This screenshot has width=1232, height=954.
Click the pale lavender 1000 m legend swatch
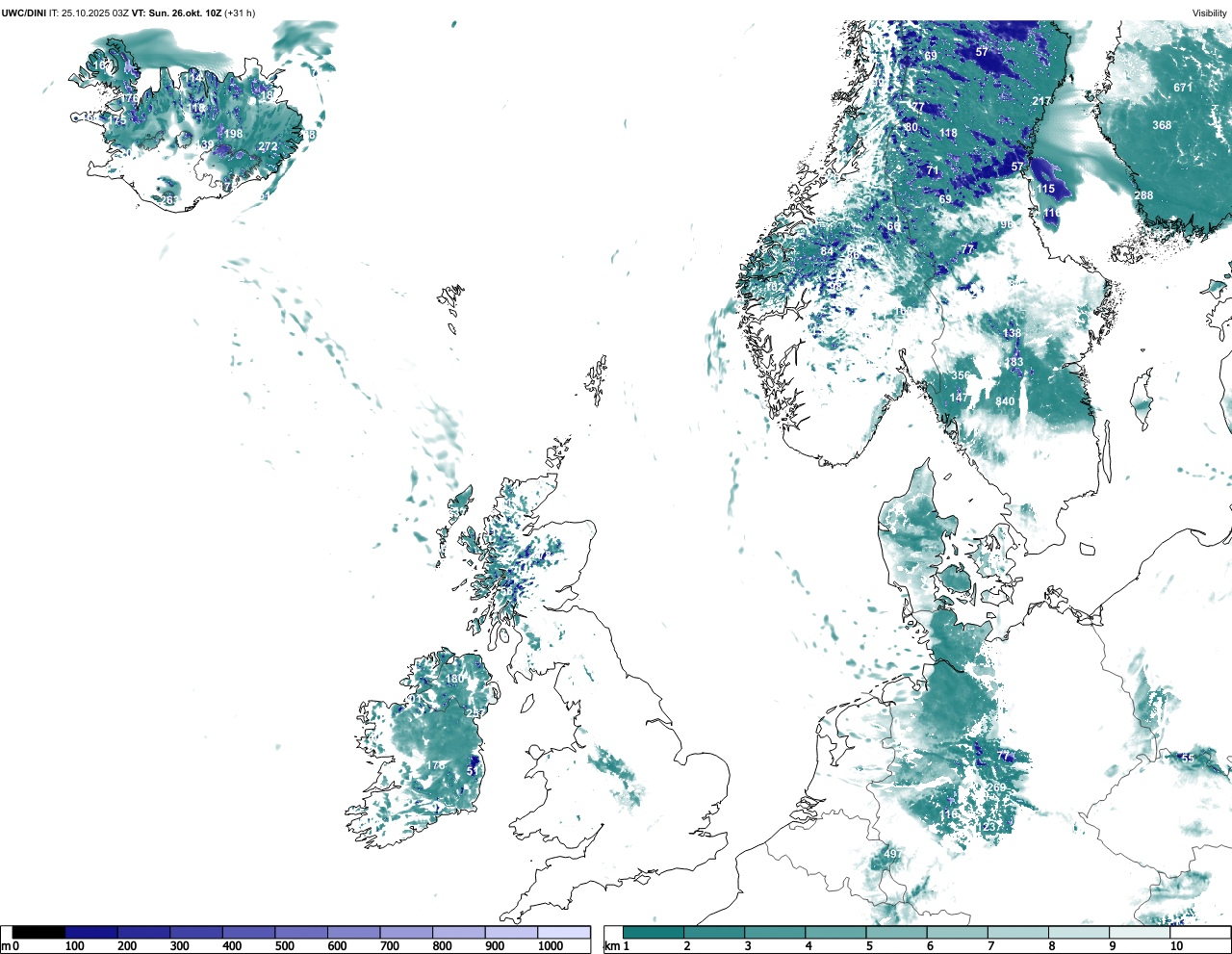pos(563,932)
